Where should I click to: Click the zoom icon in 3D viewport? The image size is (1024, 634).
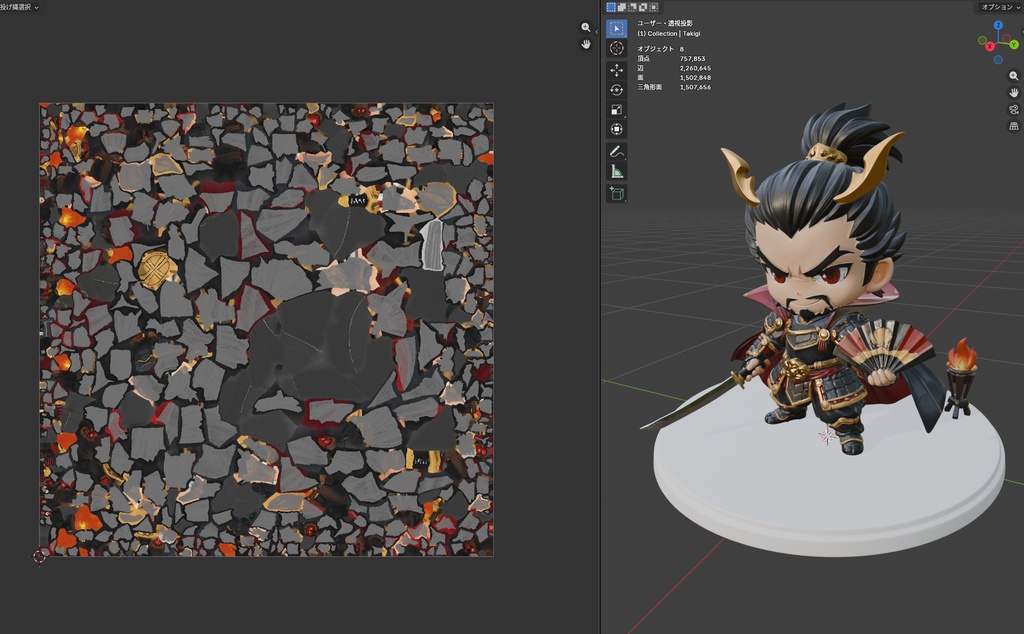click(1014, 76)
